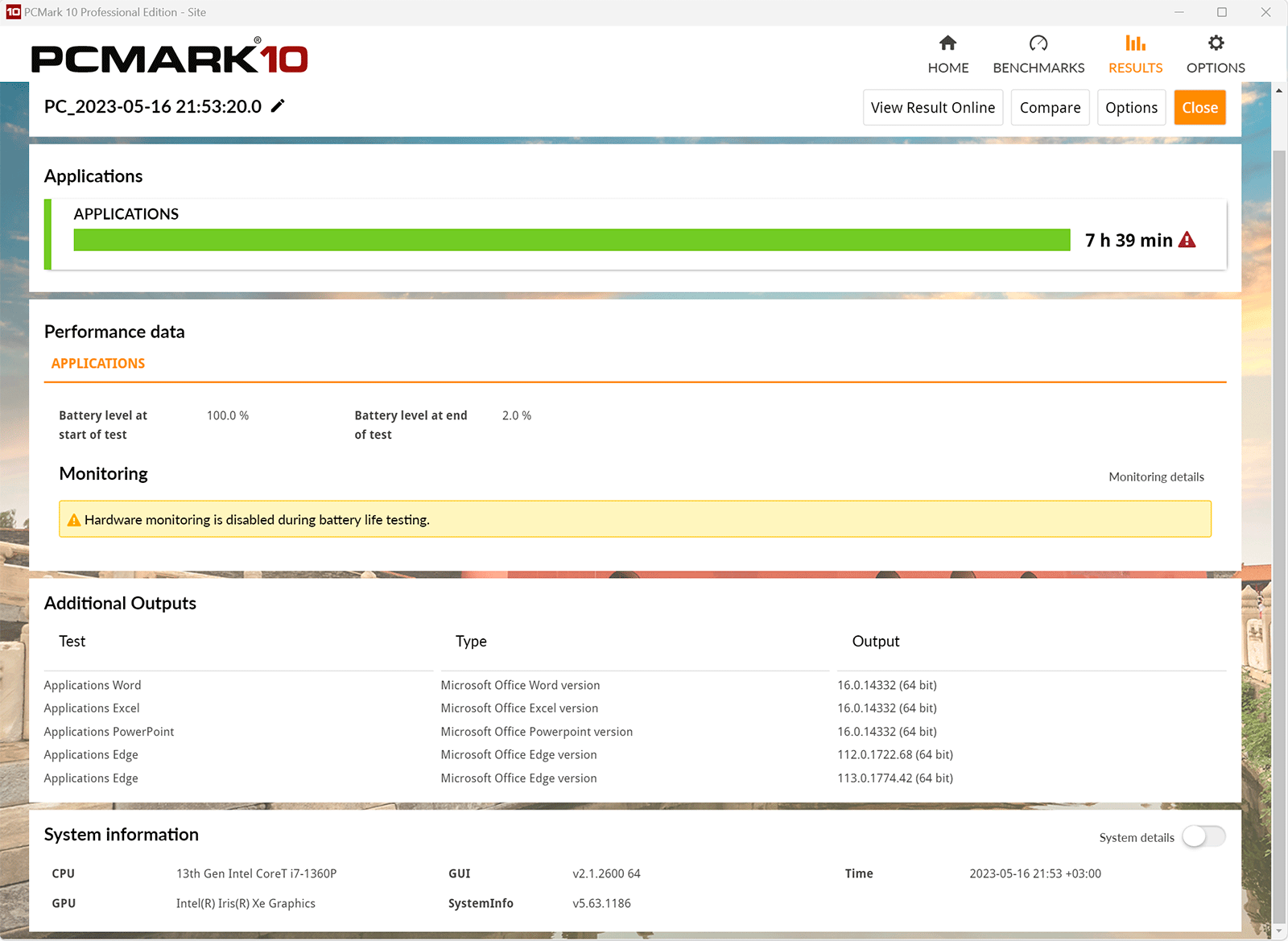The height and width of the screenshot is (941, 1288).
Task: Click Microsoft Office Powerpoint version text
Action: [536, 732]
